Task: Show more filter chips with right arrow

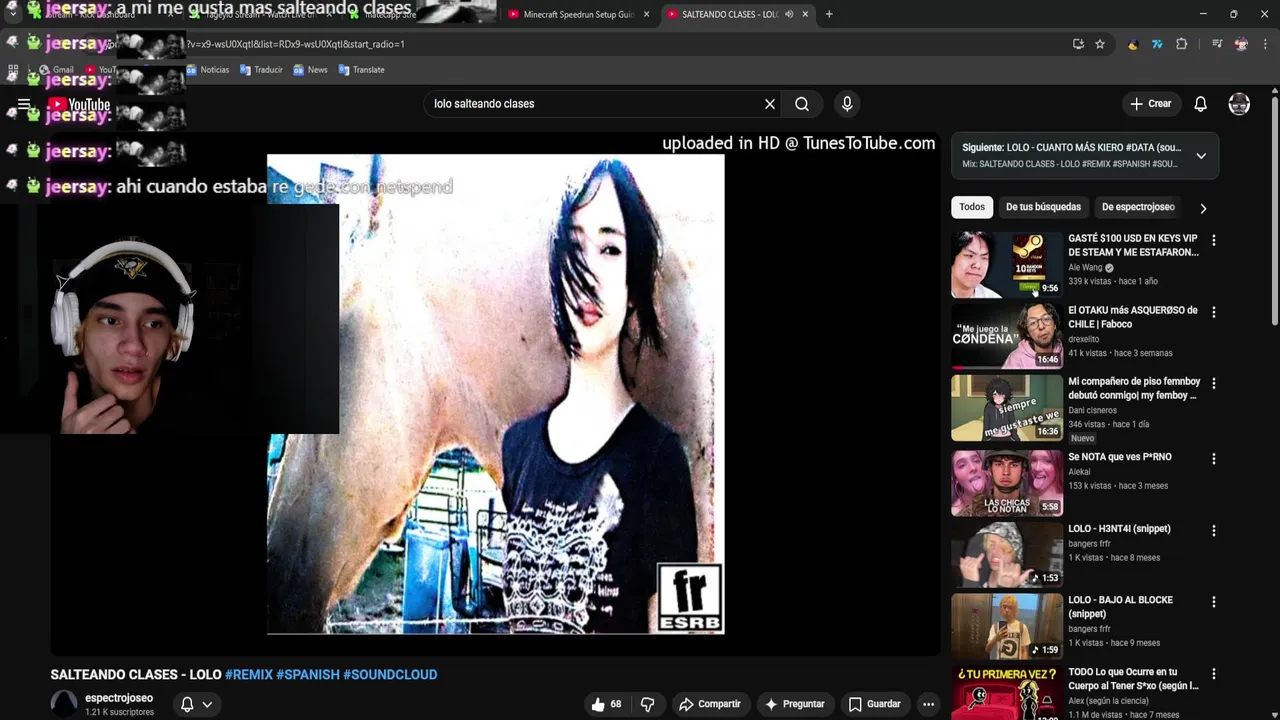Action: click(x=1203, y=208)
